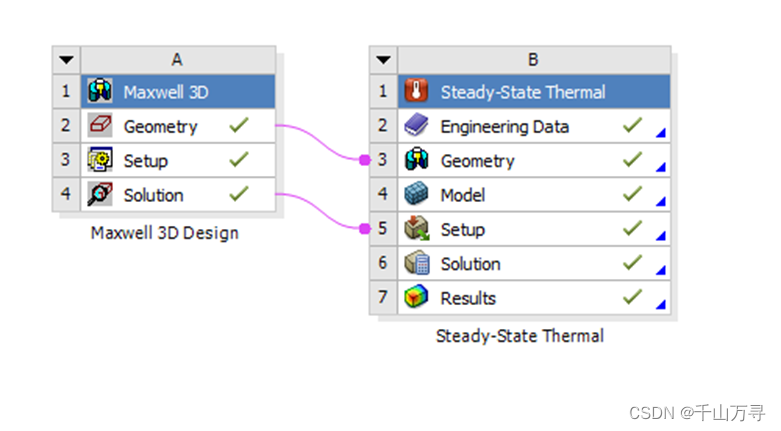The width and height of the screenshot is (781, 431).
Task: Click row number 4 in system A
Action: click(x=66, y=194)
